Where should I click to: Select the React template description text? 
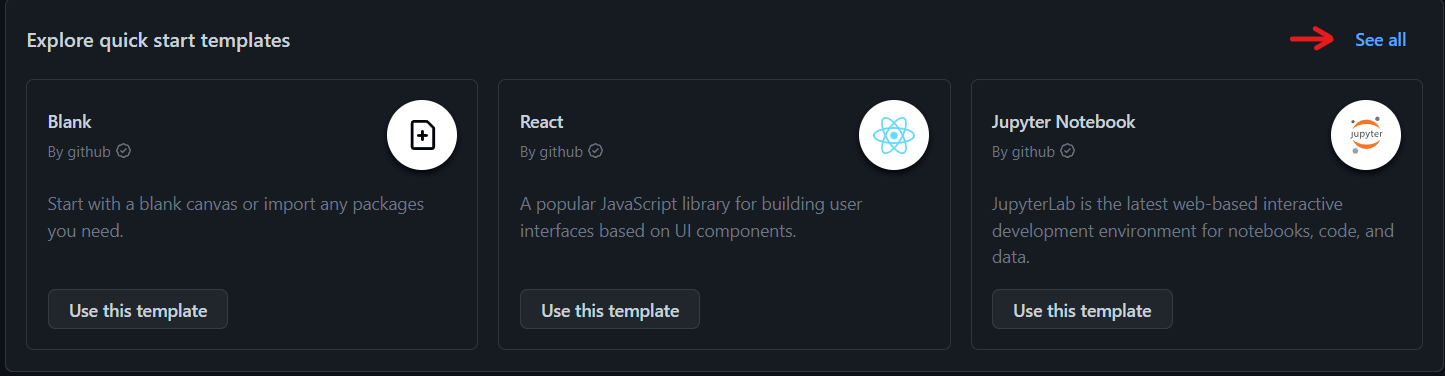[691, 217]
